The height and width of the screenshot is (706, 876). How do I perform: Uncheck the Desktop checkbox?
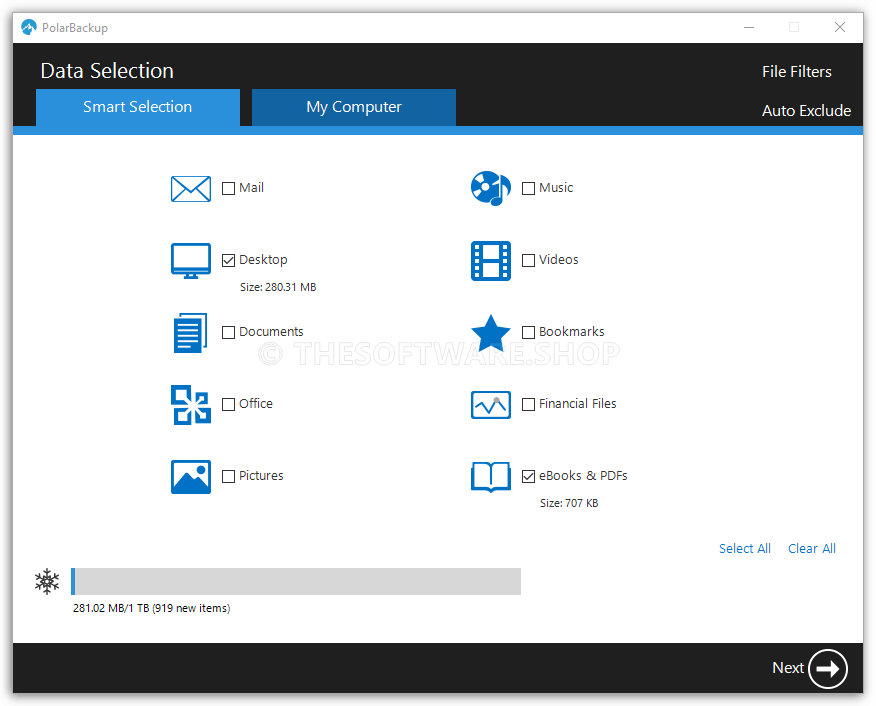tap(228, 260)
